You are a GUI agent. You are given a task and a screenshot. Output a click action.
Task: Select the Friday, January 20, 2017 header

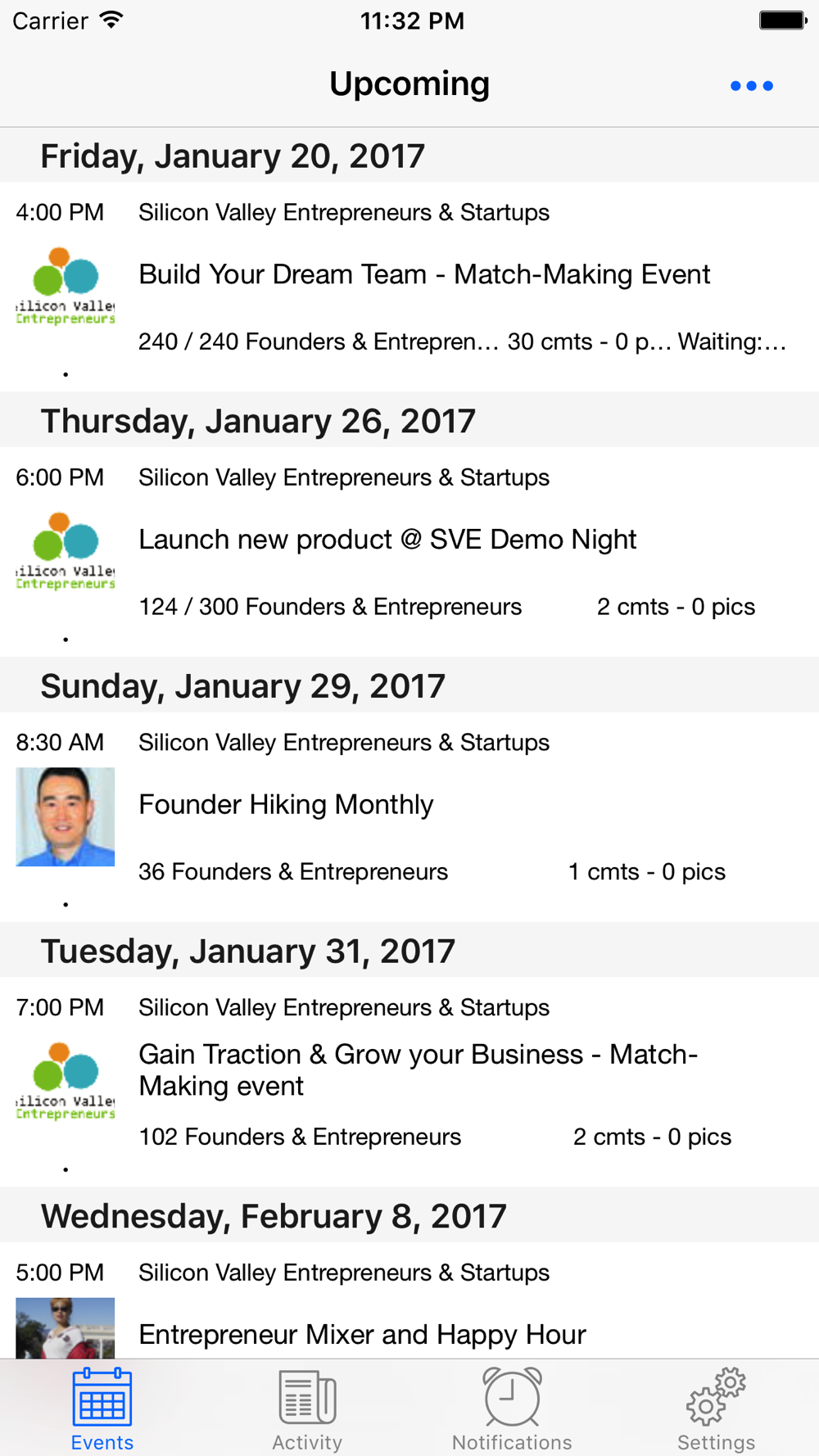click(233, 156)
